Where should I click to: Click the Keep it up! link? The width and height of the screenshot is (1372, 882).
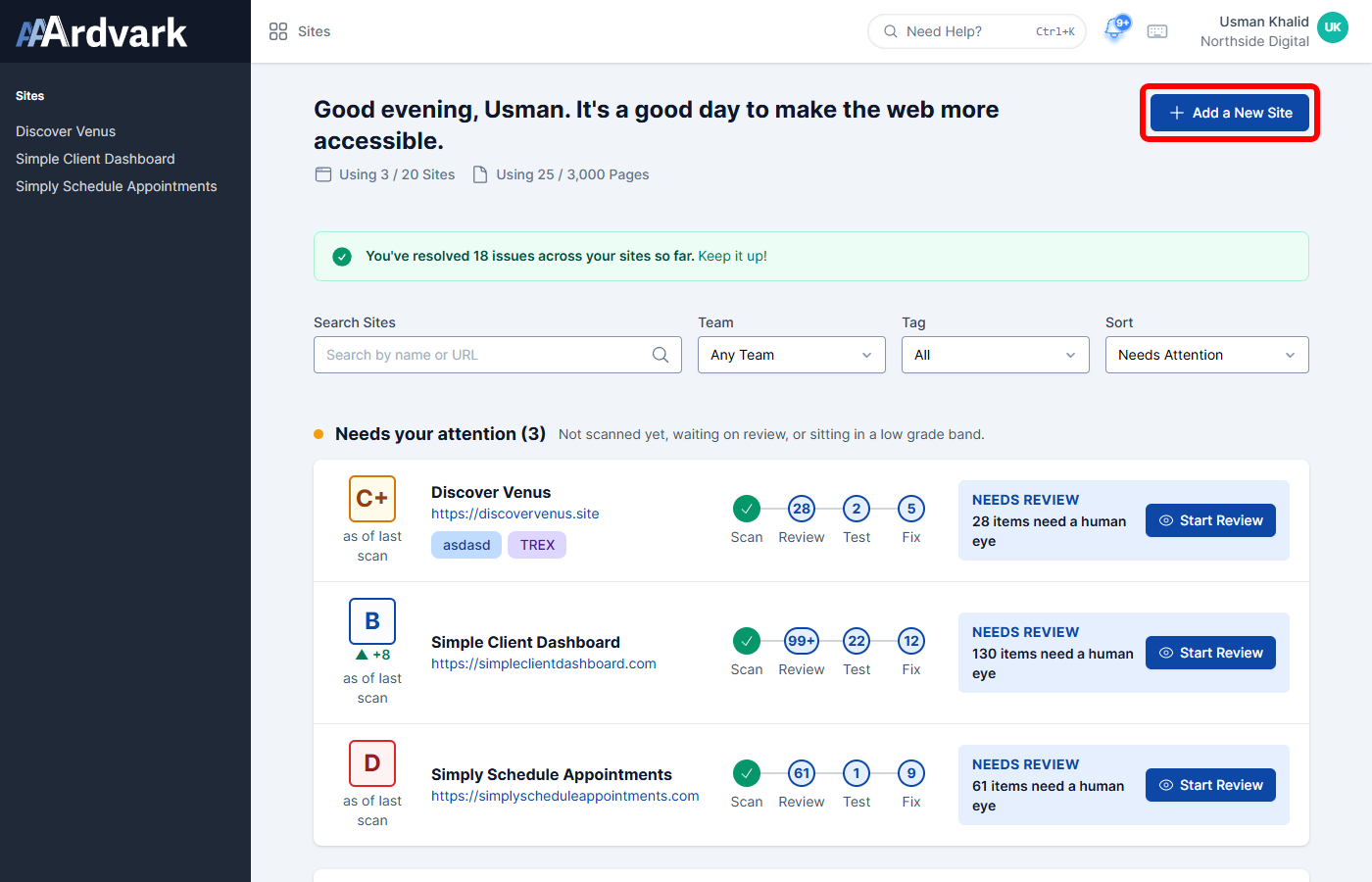(733, 256)
